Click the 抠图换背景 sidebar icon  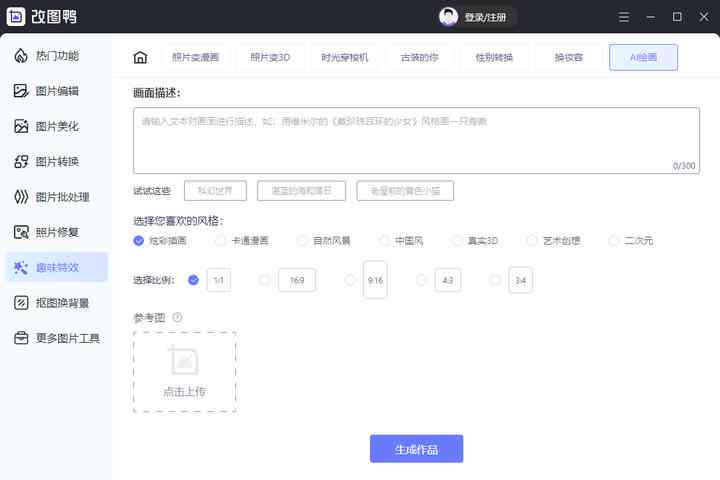pos(21,303)
